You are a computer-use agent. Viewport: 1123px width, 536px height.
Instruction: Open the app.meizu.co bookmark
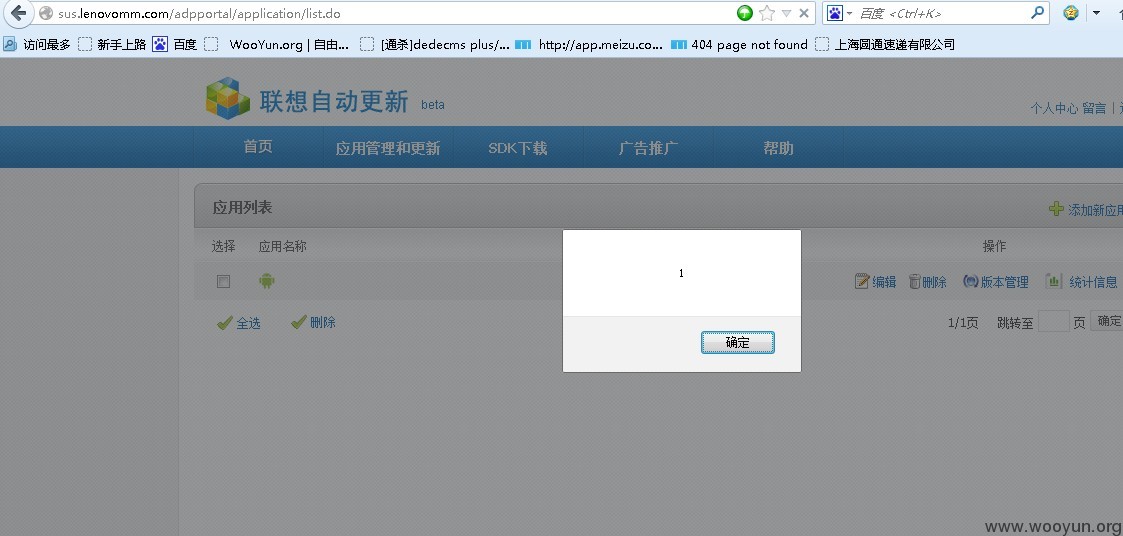click(589, 44)
